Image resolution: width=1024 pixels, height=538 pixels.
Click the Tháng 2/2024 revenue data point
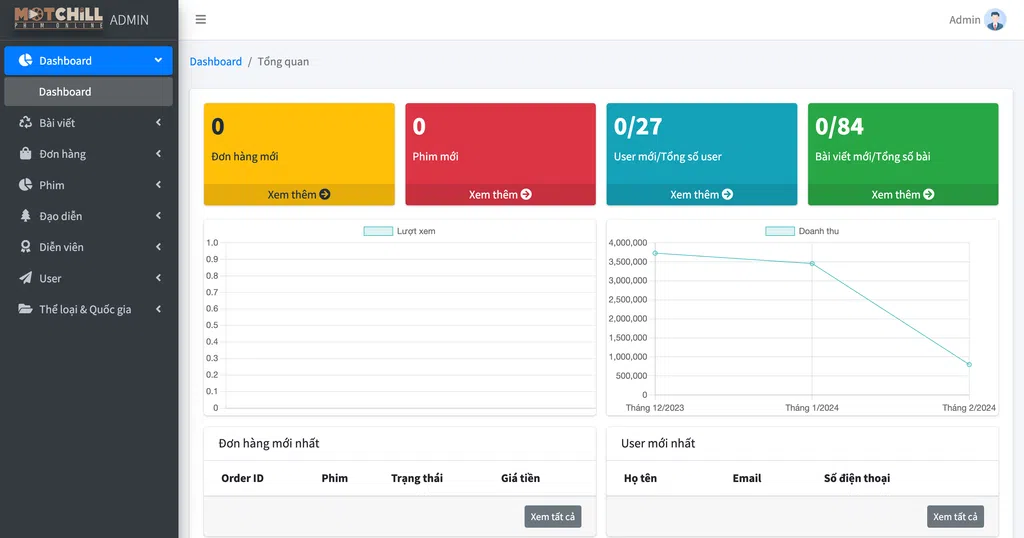pyautogui.click(x=969, y=364)
